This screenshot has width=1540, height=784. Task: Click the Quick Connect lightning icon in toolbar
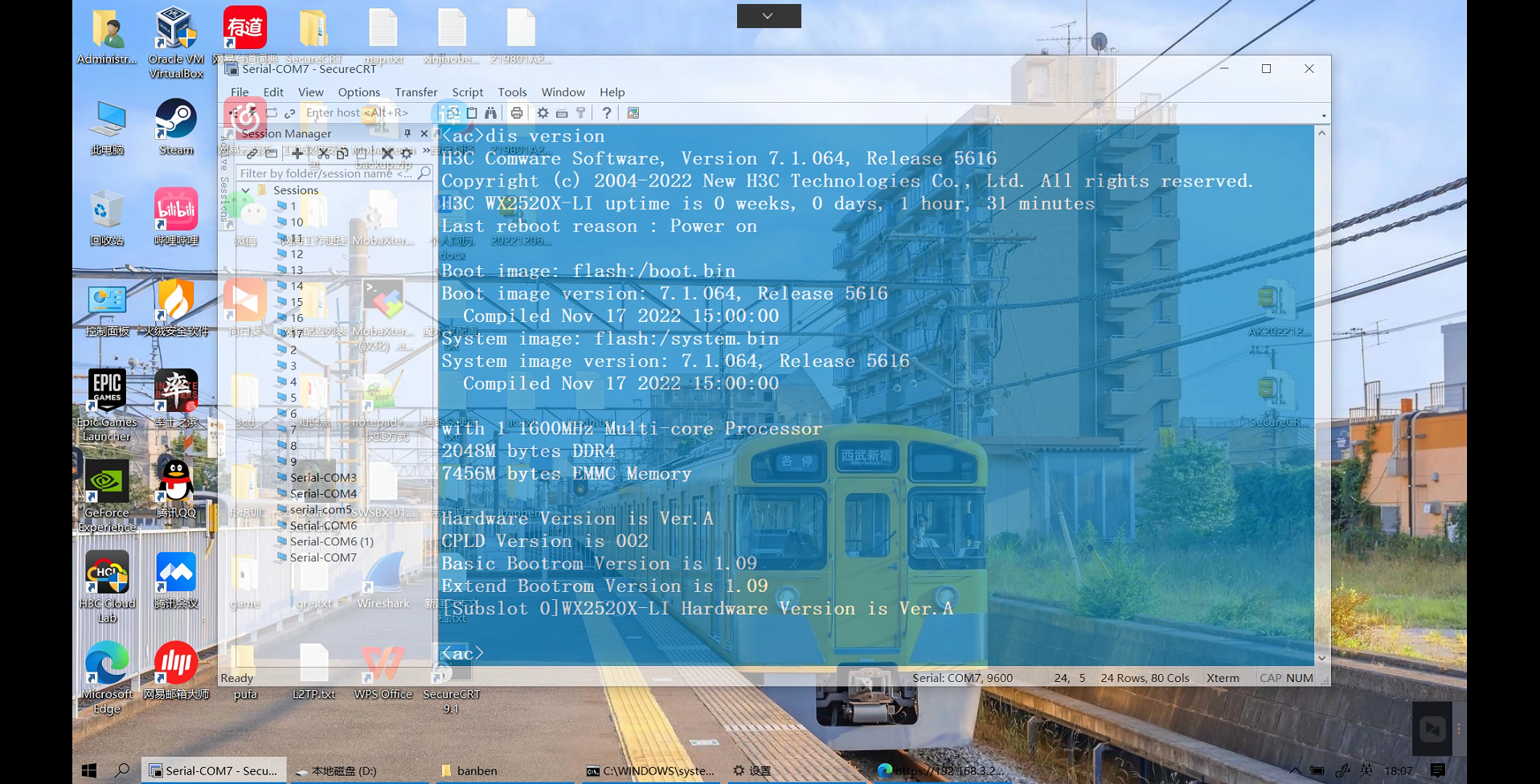pyautogui.click(x=254, y=113)
